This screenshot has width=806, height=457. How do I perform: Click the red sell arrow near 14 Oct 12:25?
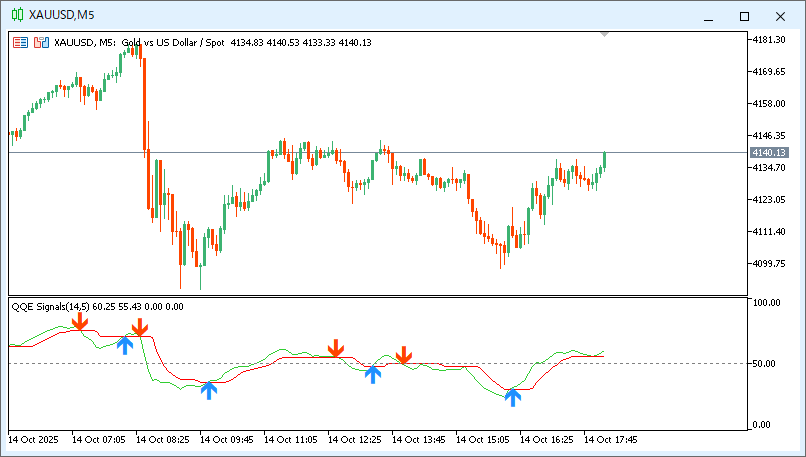pyautogui.click(x=336, y=348)
